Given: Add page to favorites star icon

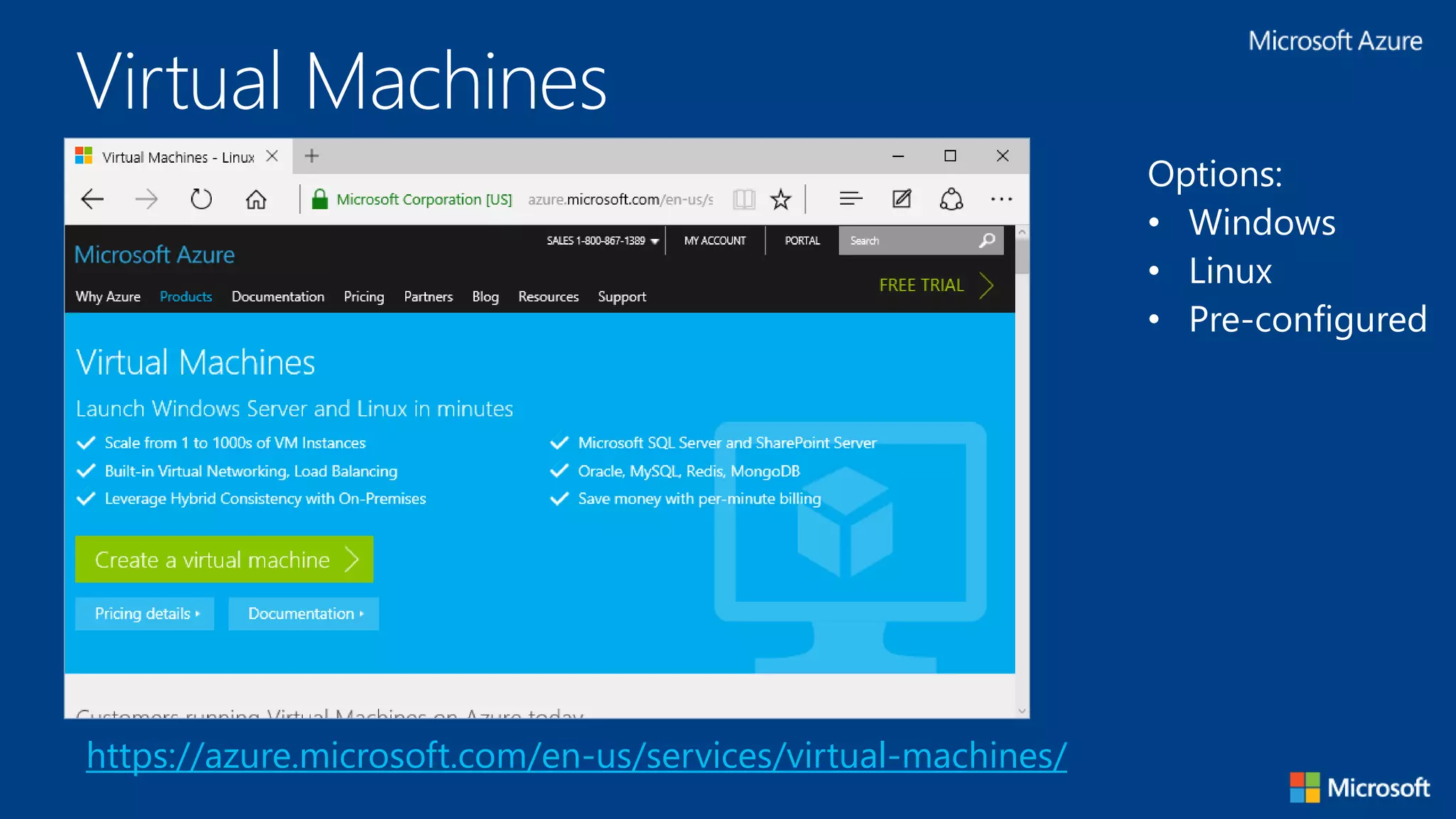Looking at the screenshot, I should click(x=781, y=199).
